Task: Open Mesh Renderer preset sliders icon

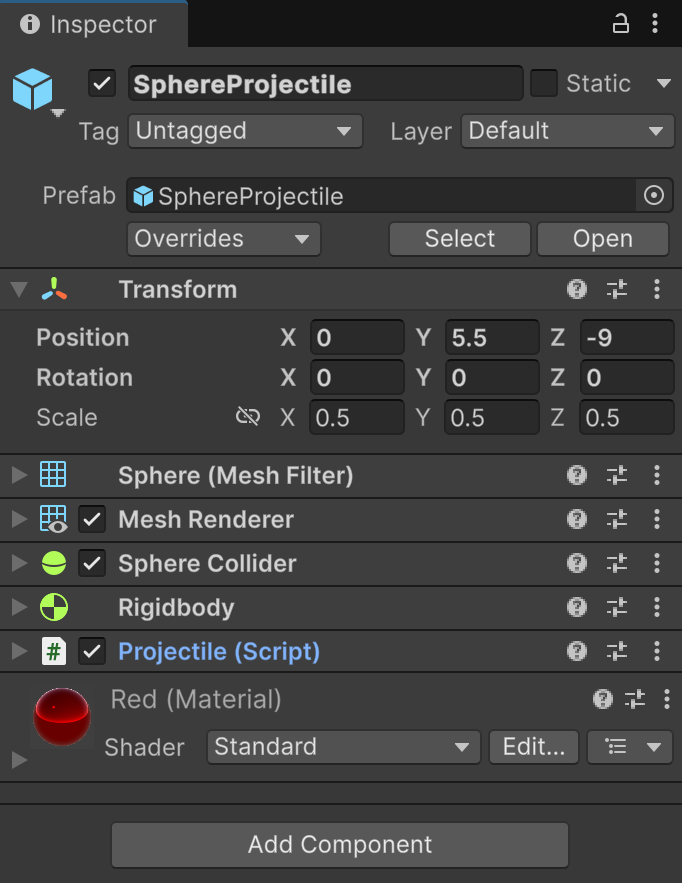Action: (617, 519)
